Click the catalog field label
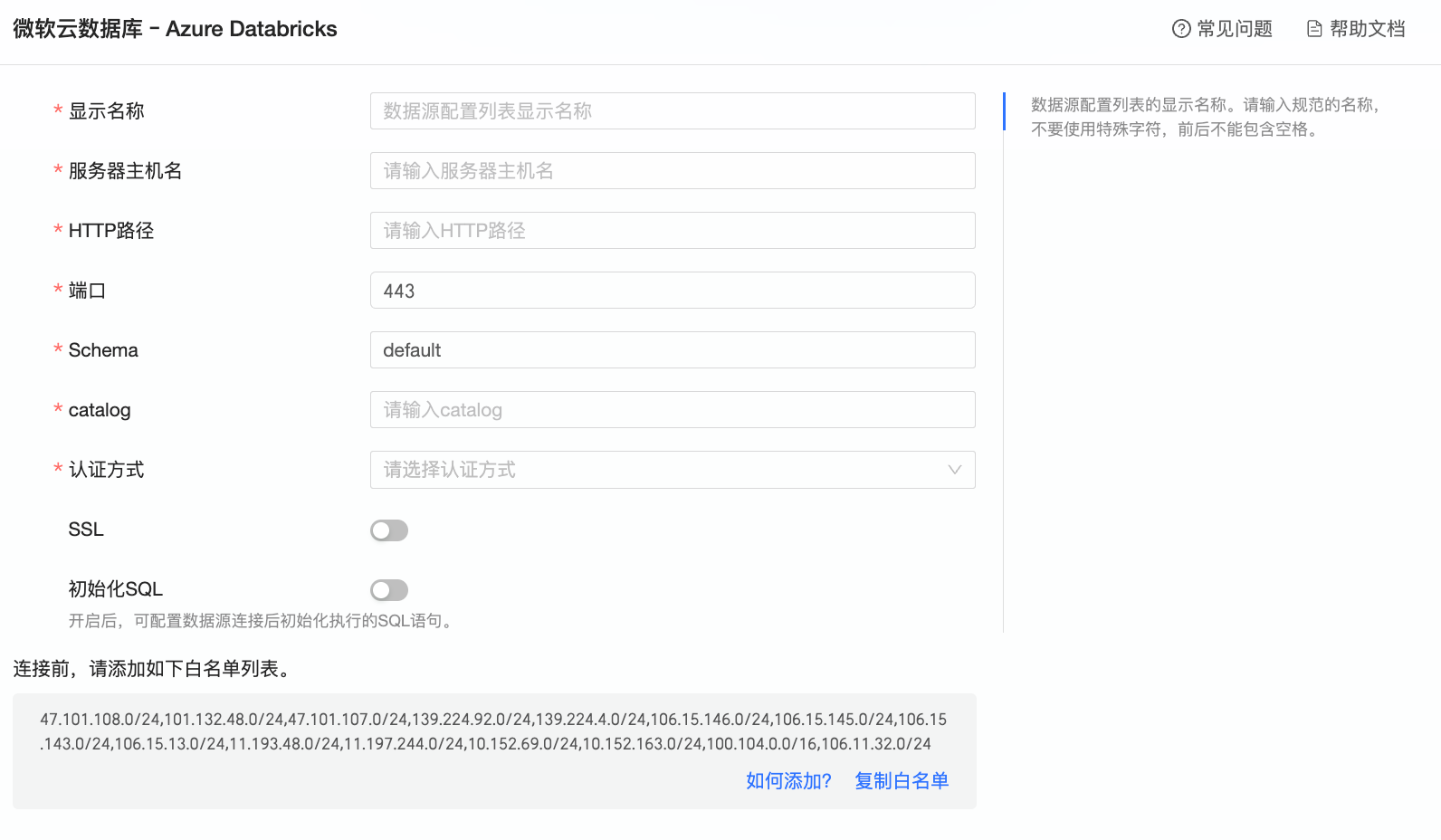 (100, 410)
